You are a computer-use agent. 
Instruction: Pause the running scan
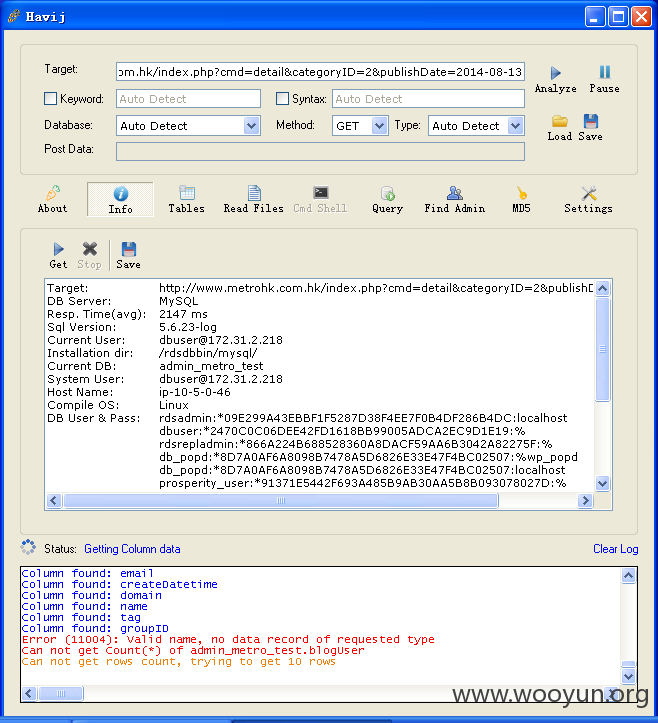click(604, 79)
